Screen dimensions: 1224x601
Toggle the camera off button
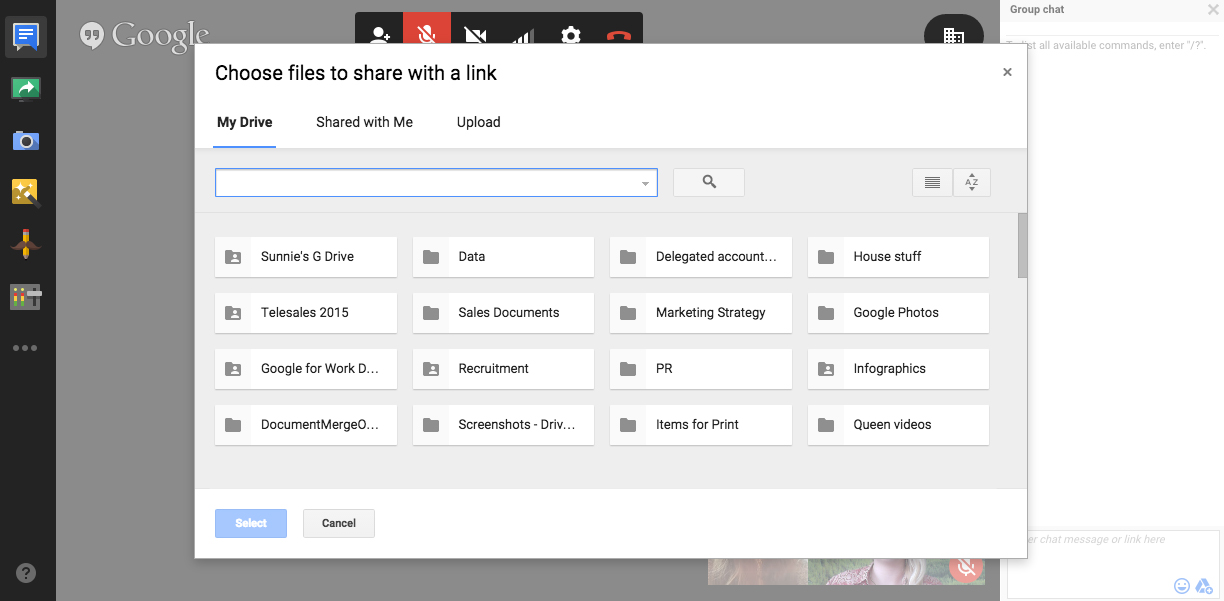pyautogui.click(x=475, y=35)
